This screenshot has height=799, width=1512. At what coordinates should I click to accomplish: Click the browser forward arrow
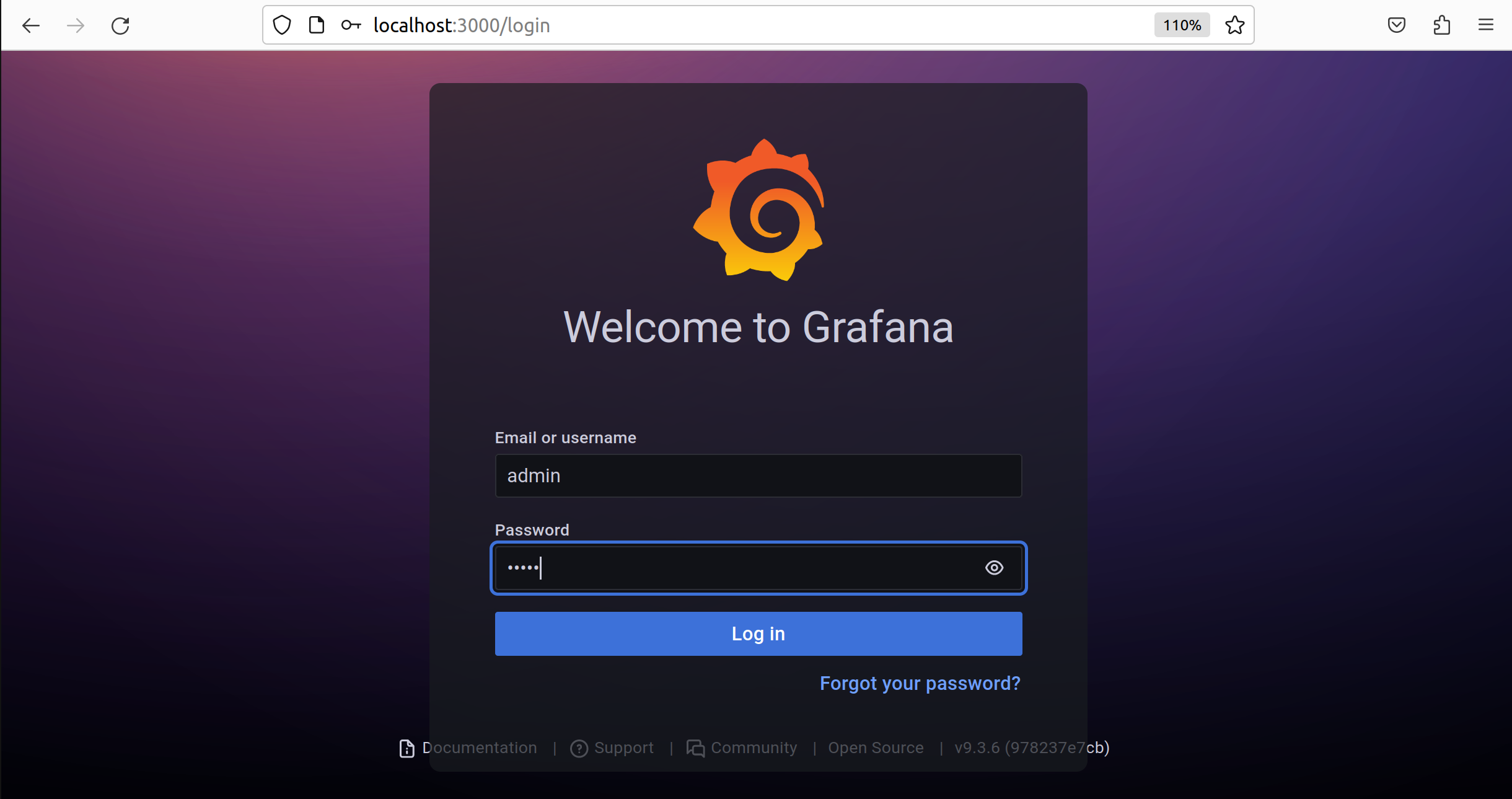(76, 25)
